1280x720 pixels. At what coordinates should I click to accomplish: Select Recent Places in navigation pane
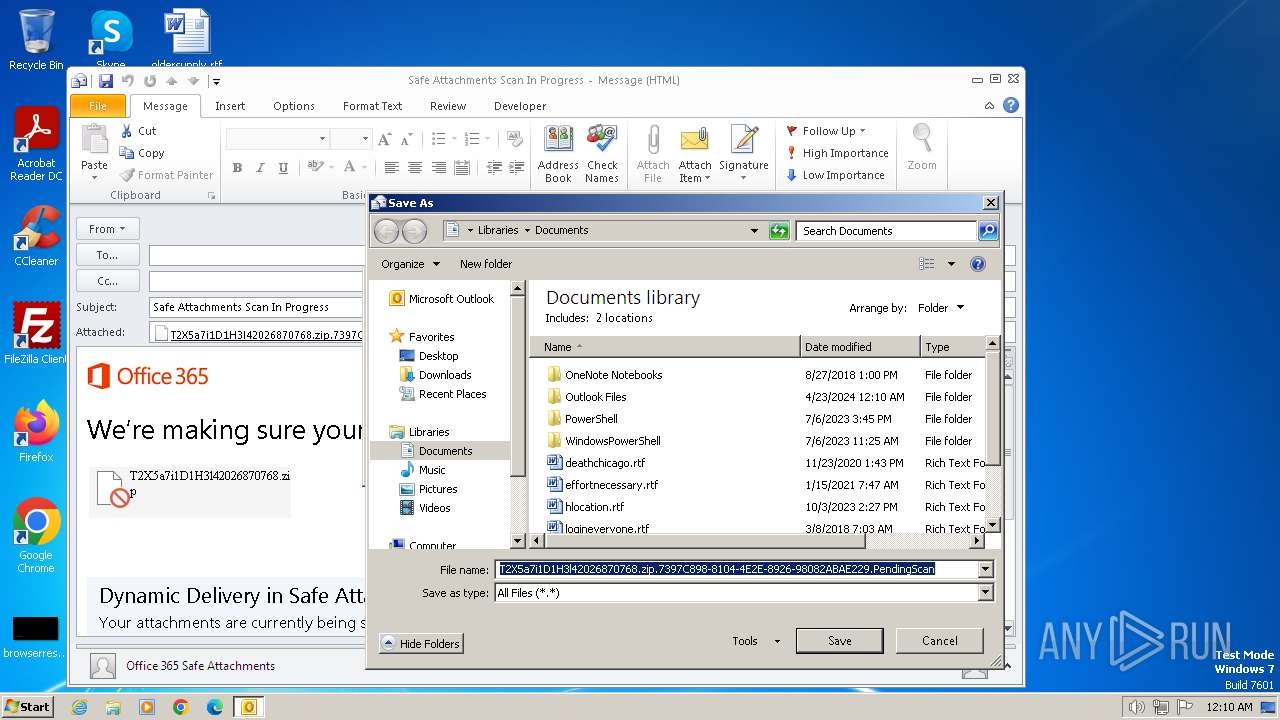(x=443, y=394)
